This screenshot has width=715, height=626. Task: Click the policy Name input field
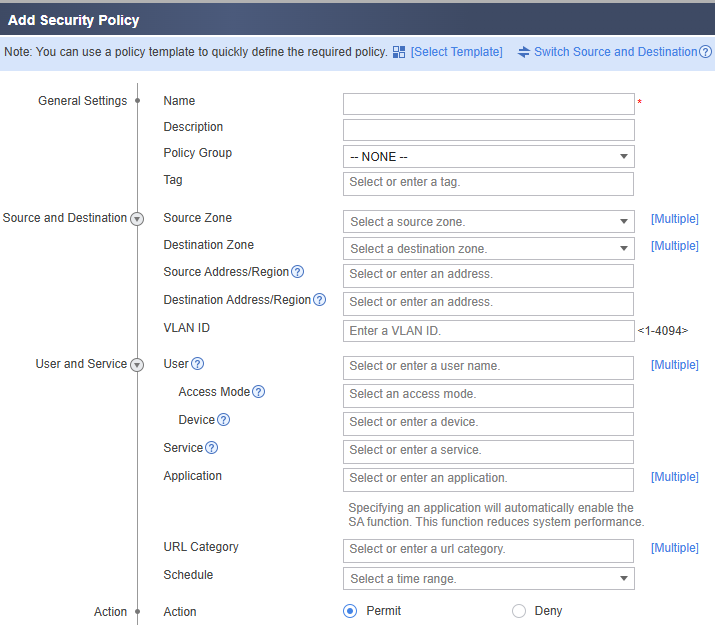coord(489,104)
